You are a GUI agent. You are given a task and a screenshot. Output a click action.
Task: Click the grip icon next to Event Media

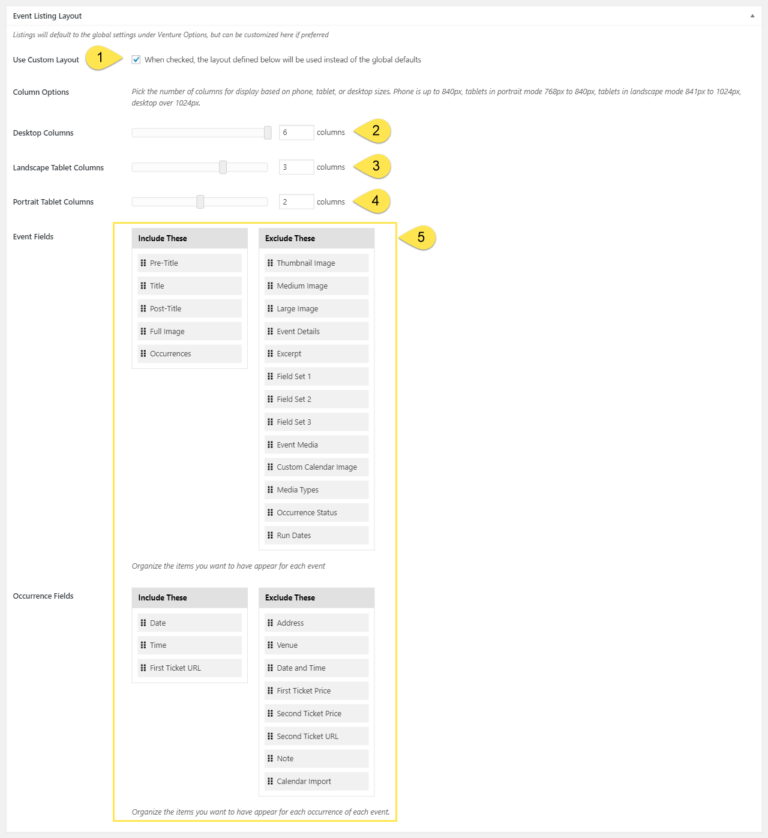(270, 445)
